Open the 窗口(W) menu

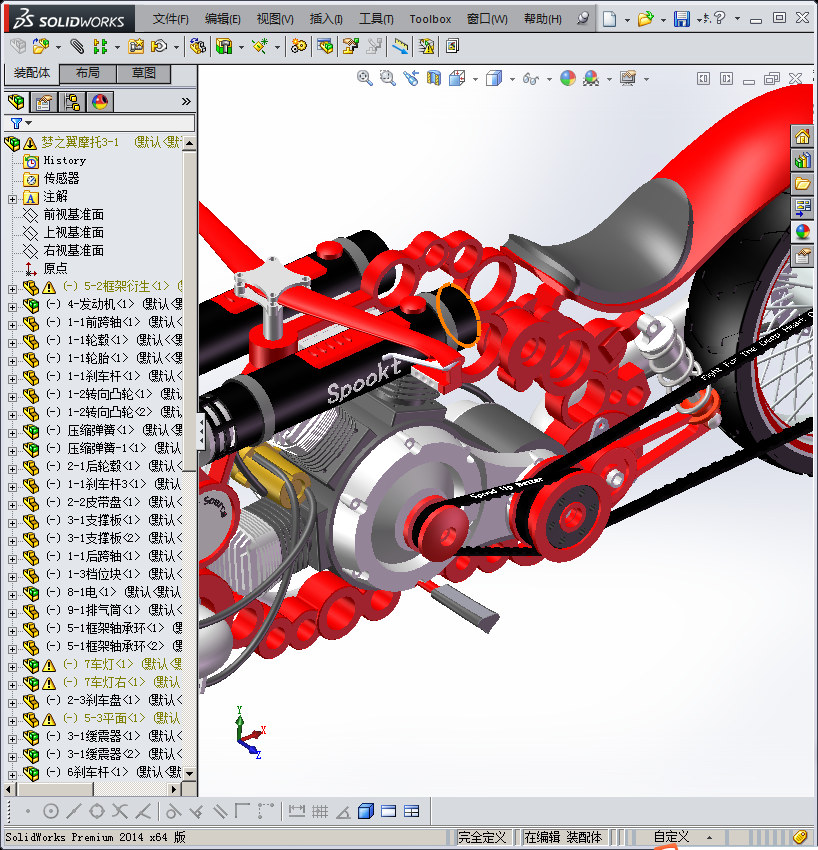point(487,19)
